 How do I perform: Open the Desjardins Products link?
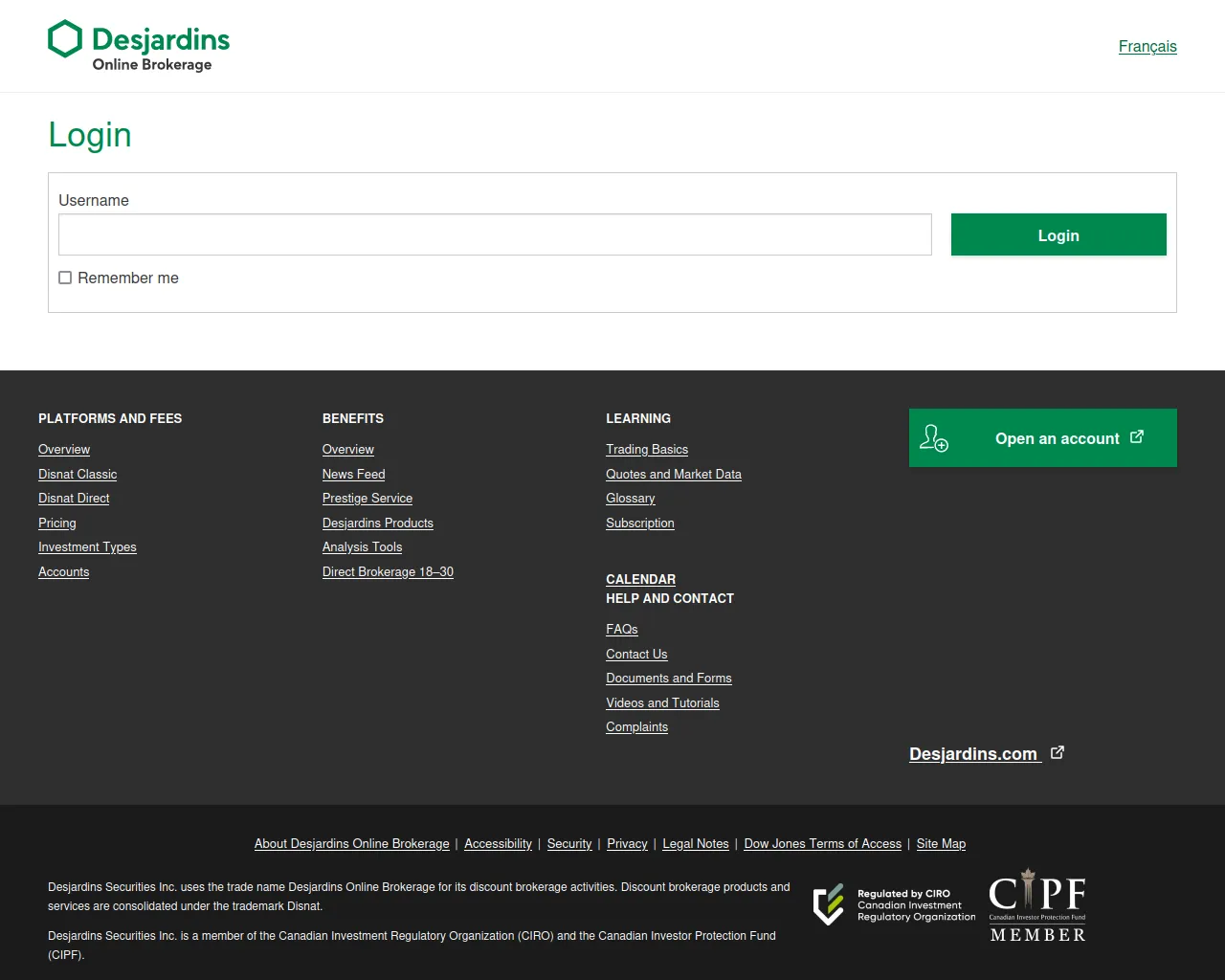point(378,523)
